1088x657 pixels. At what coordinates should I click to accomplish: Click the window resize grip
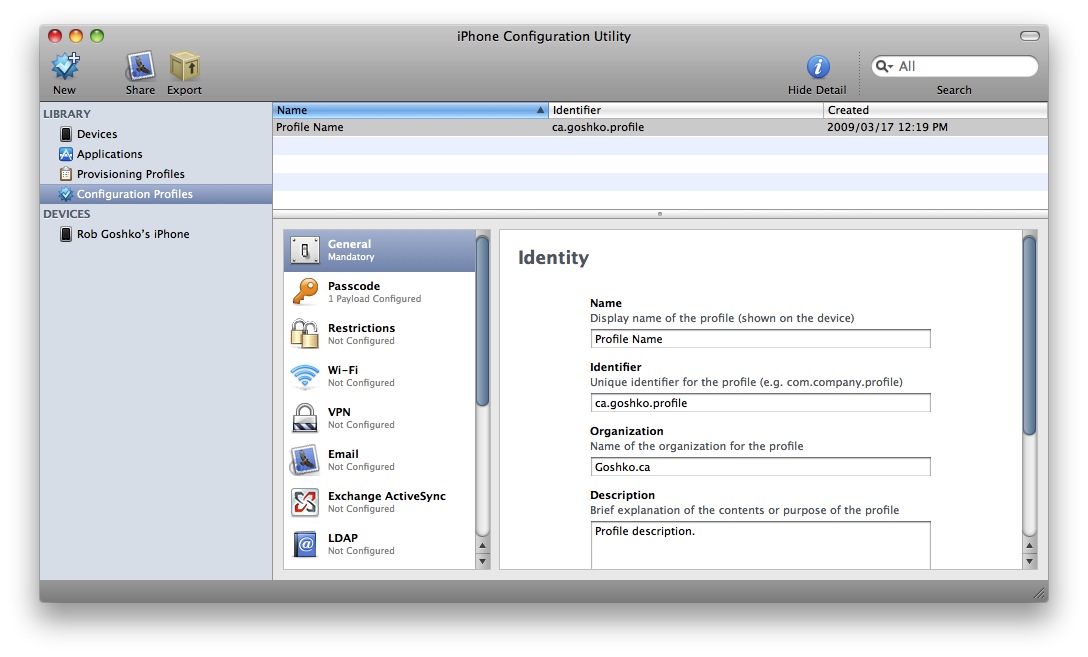pos(1039,592)
